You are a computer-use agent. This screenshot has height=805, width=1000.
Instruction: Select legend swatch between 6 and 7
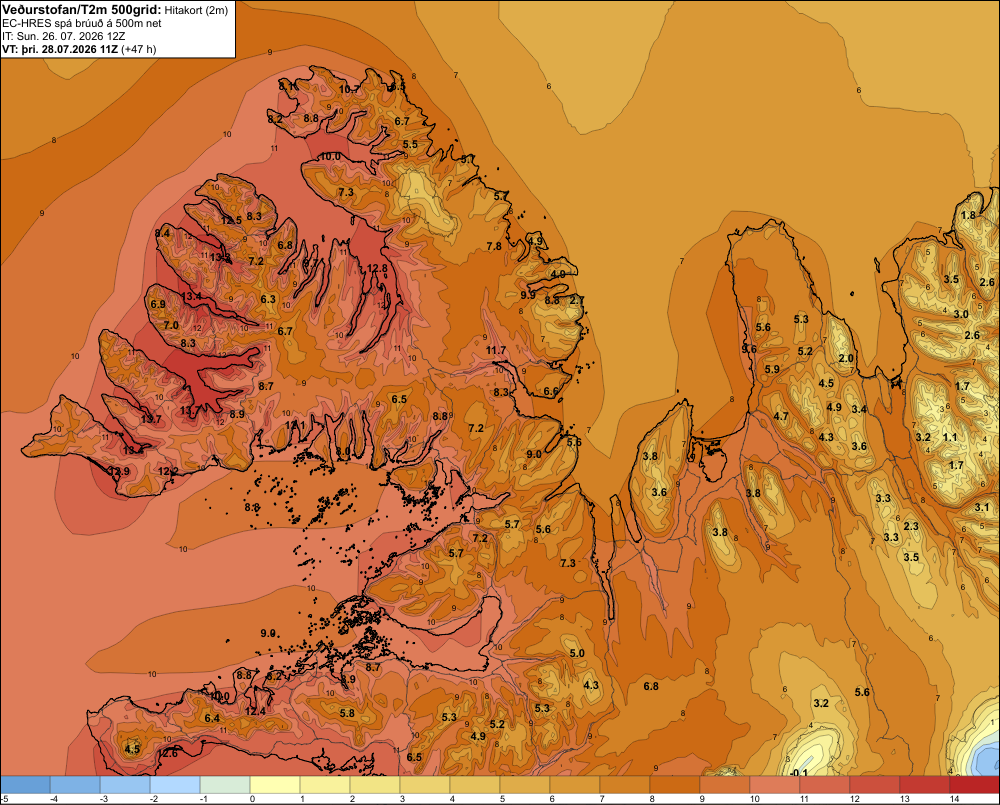pos(575,785)
